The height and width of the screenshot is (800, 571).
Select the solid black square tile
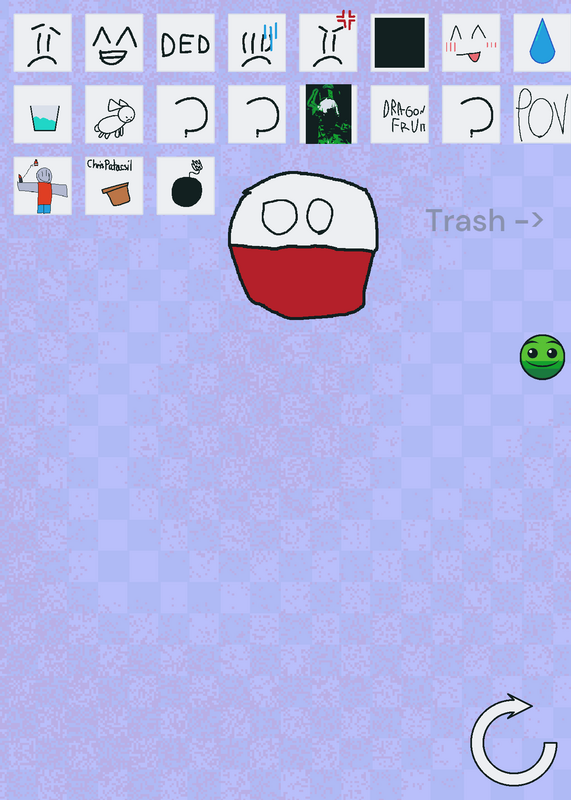400,43
